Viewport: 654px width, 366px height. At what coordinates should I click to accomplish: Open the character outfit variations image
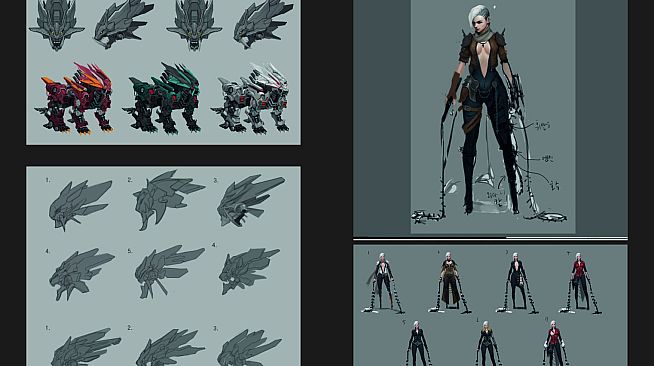(x=490, y=305)
